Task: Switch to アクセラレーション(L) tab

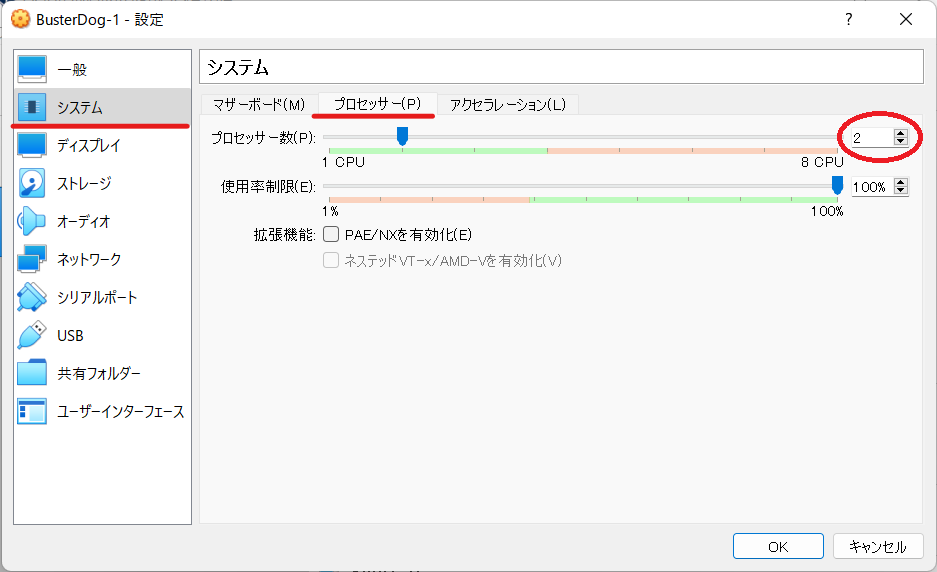Action: point(507,105)
